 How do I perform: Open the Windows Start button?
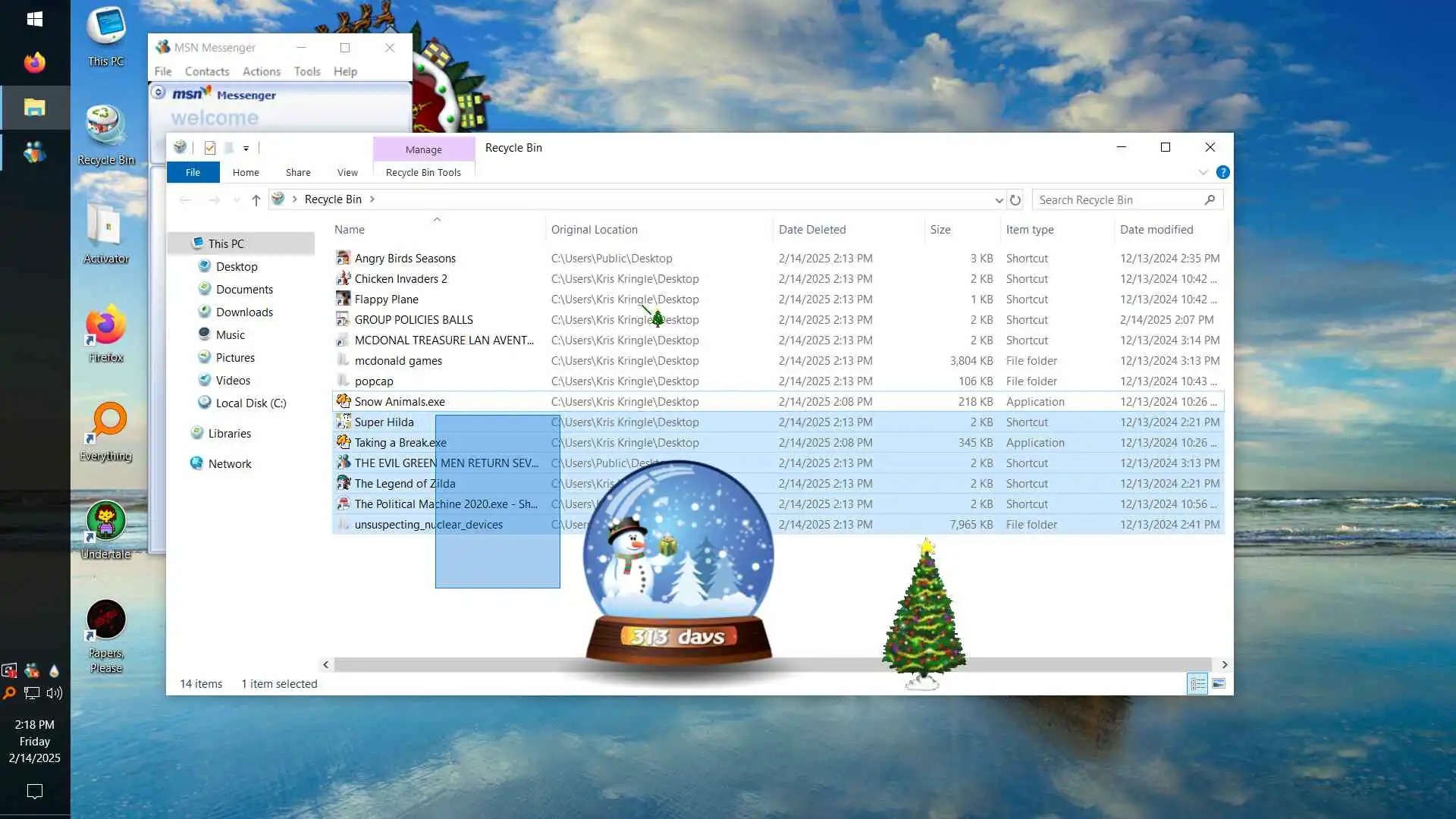coord(34,19)
